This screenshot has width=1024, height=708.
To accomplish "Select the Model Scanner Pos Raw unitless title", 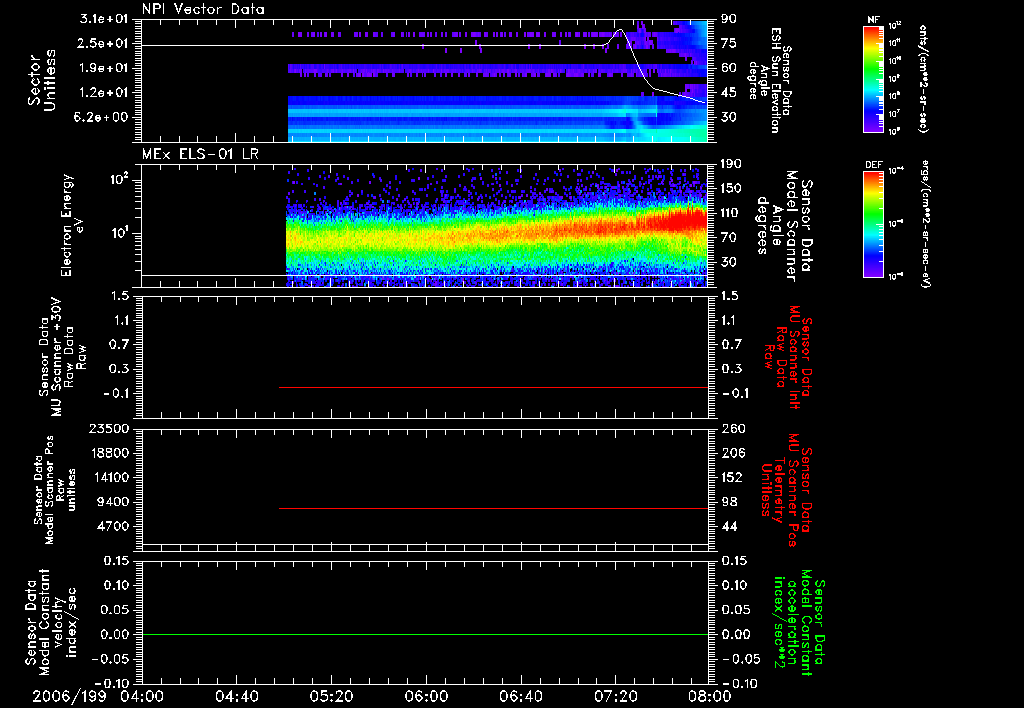I will [x=55, y=491].
